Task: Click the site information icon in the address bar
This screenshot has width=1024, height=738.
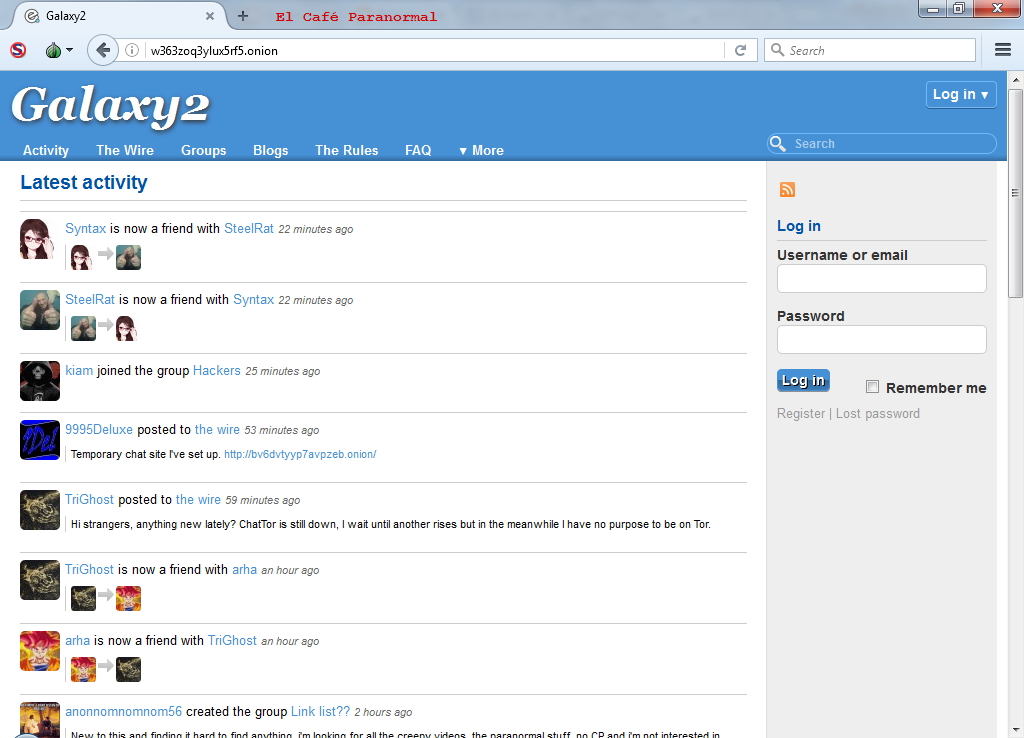Action: coord(132,50)
